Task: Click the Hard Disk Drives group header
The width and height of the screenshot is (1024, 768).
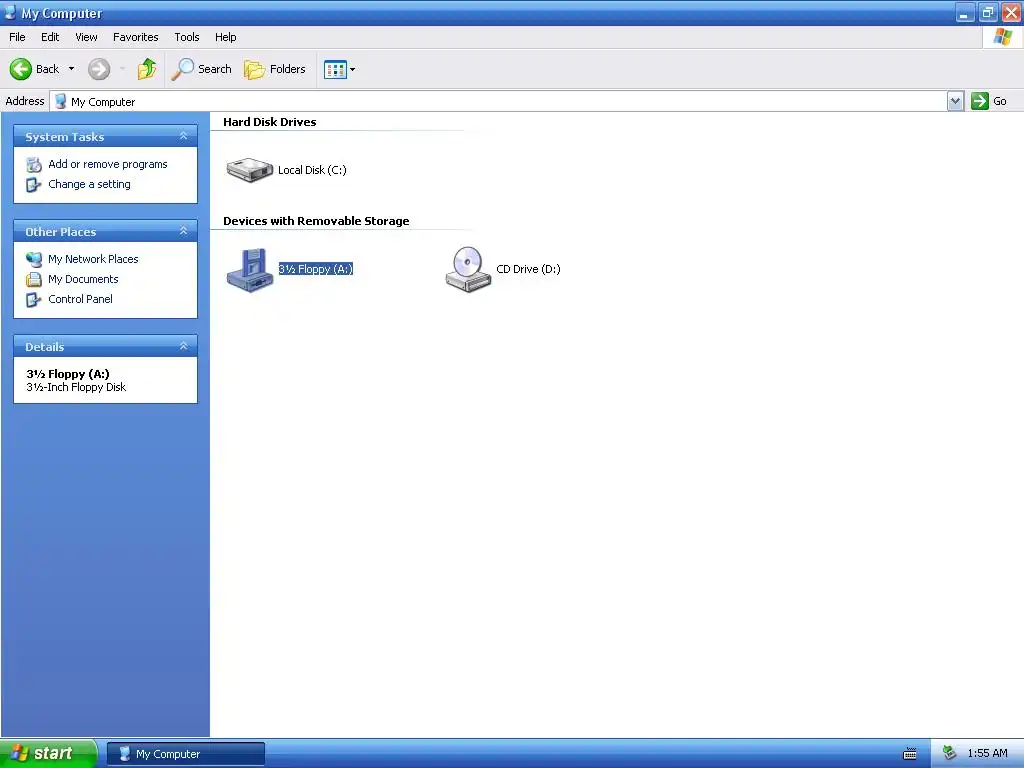Action: (270, 122)
